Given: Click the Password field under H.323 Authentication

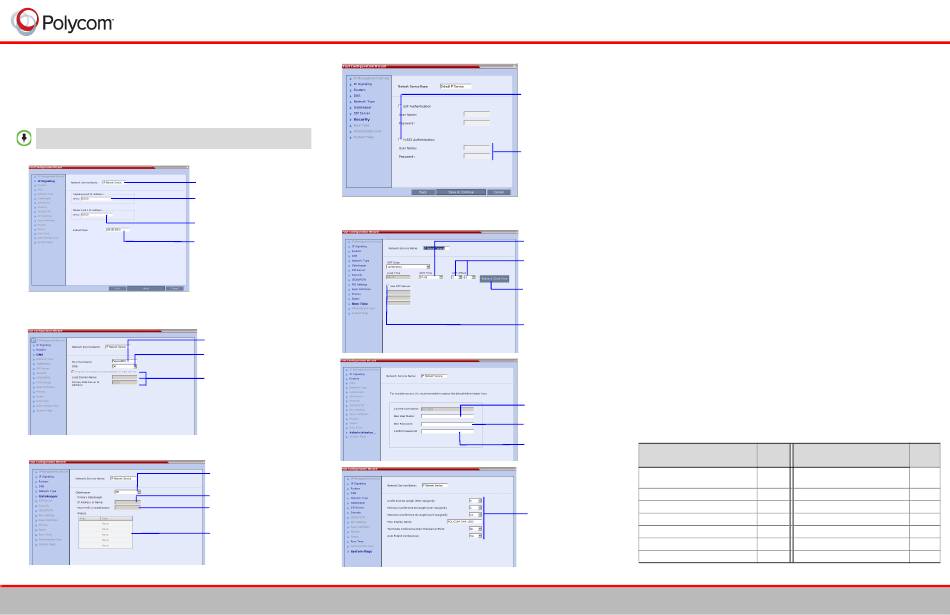Looking at the screenshot, I should pyautogui.click(x=477, y=156).
